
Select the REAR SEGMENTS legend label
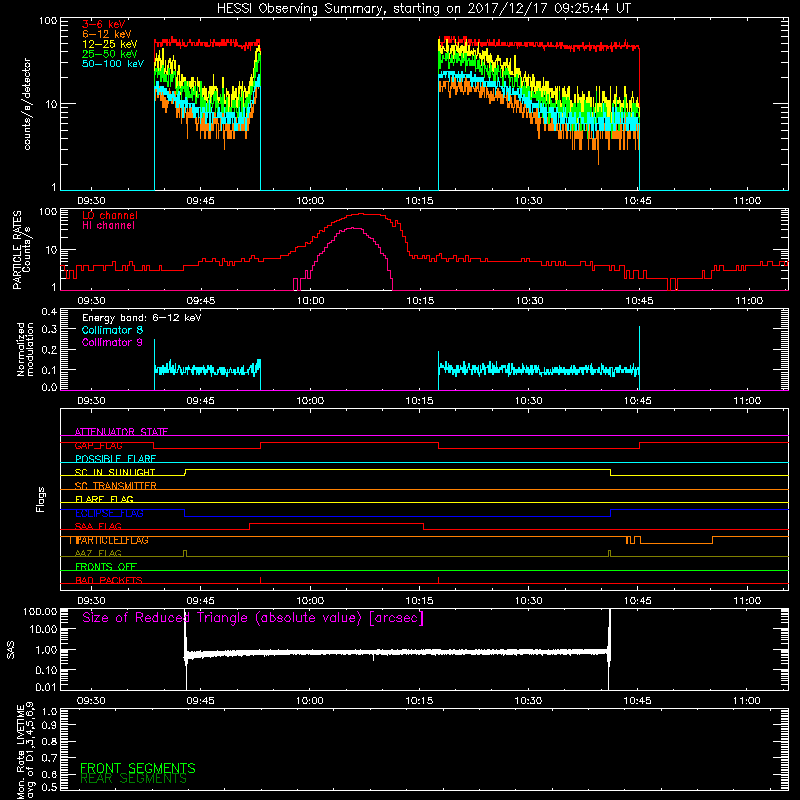133,779
